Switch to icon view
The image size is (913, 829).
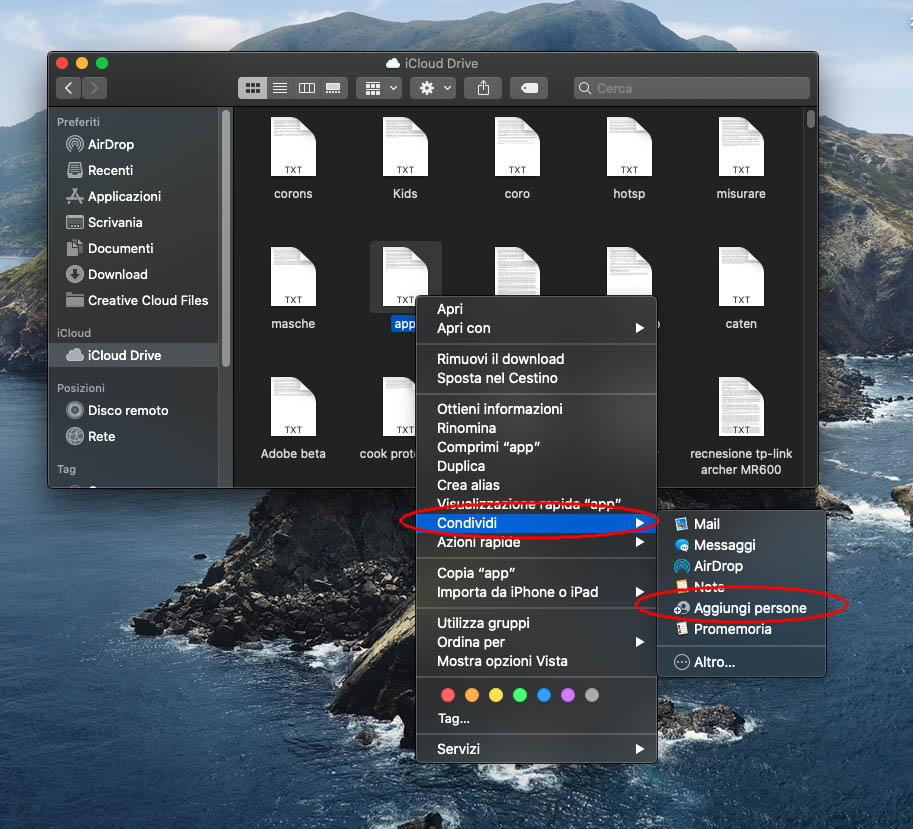[x=253, y=88]
